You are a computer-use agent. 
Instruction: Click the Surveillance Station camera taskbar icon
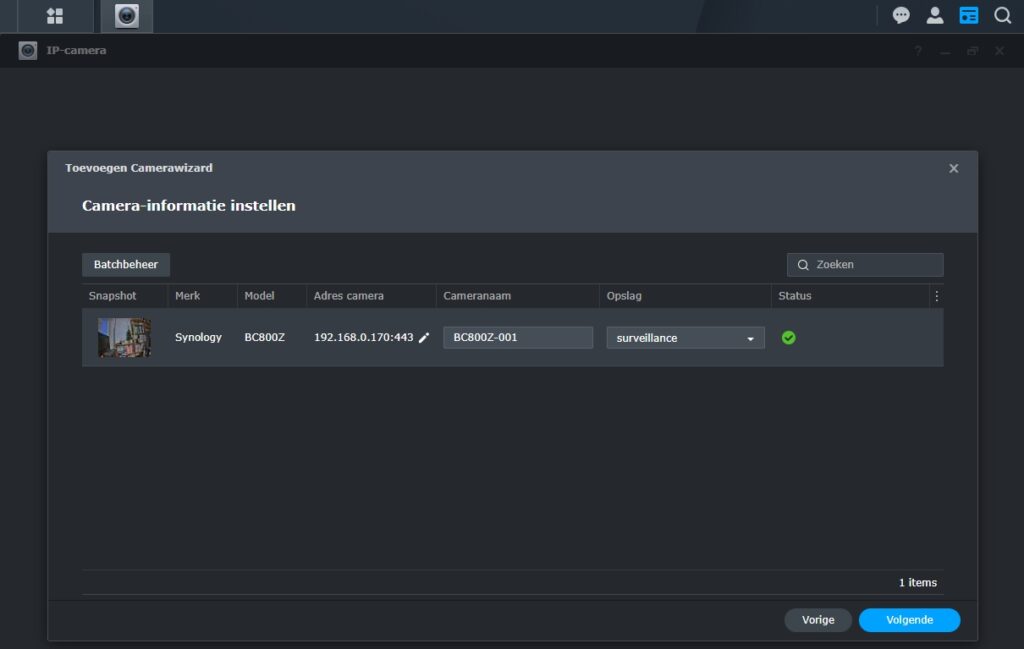(127, 16)
